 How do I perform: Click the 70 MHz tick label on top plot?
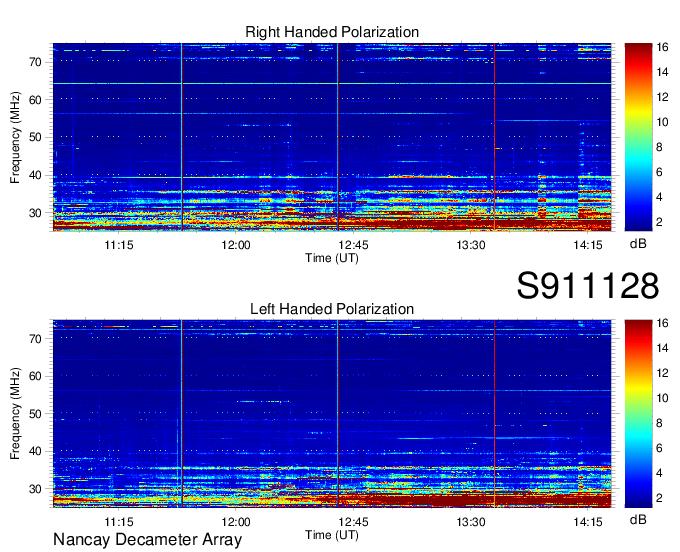coord(35,62)
